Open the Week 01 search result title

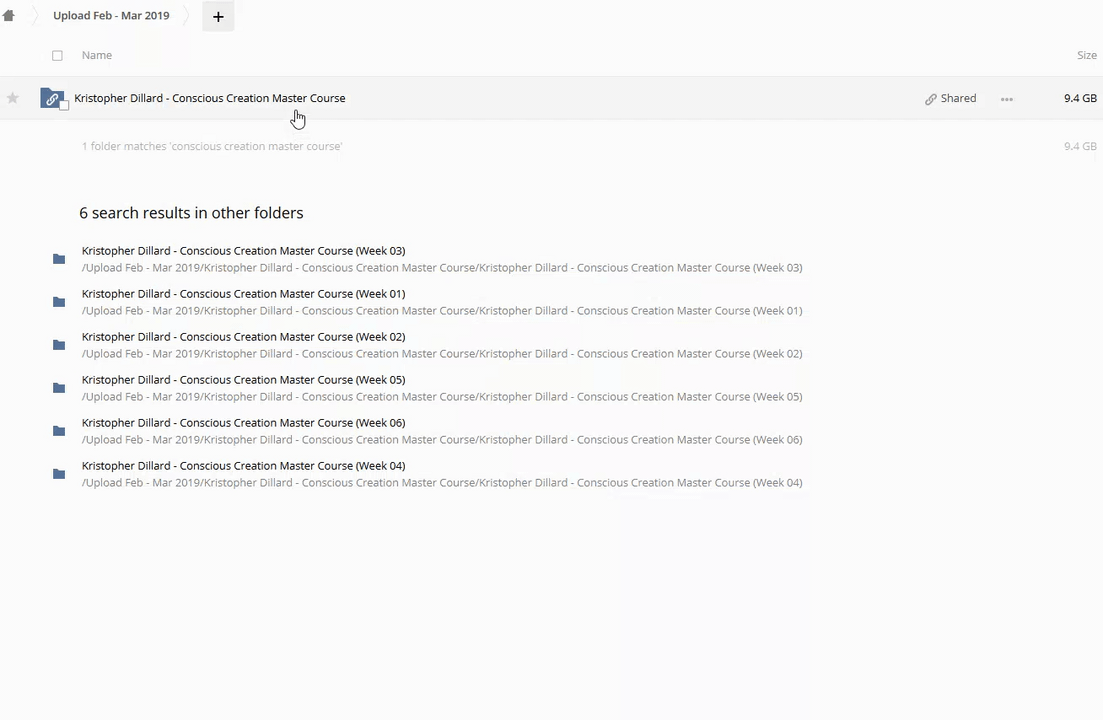pos(243,294)
